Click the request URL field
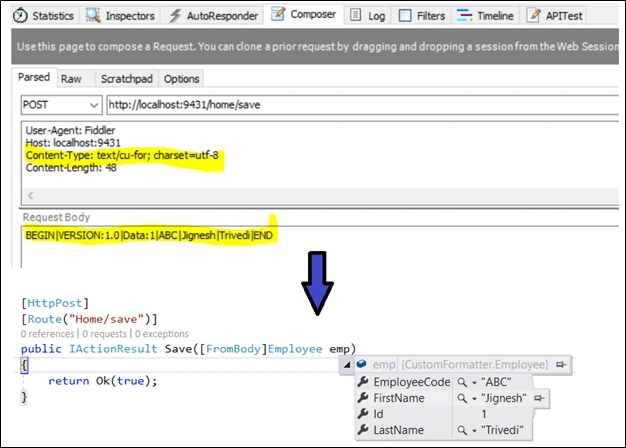Viewport: 626px width, 448px height. [363, 105]
